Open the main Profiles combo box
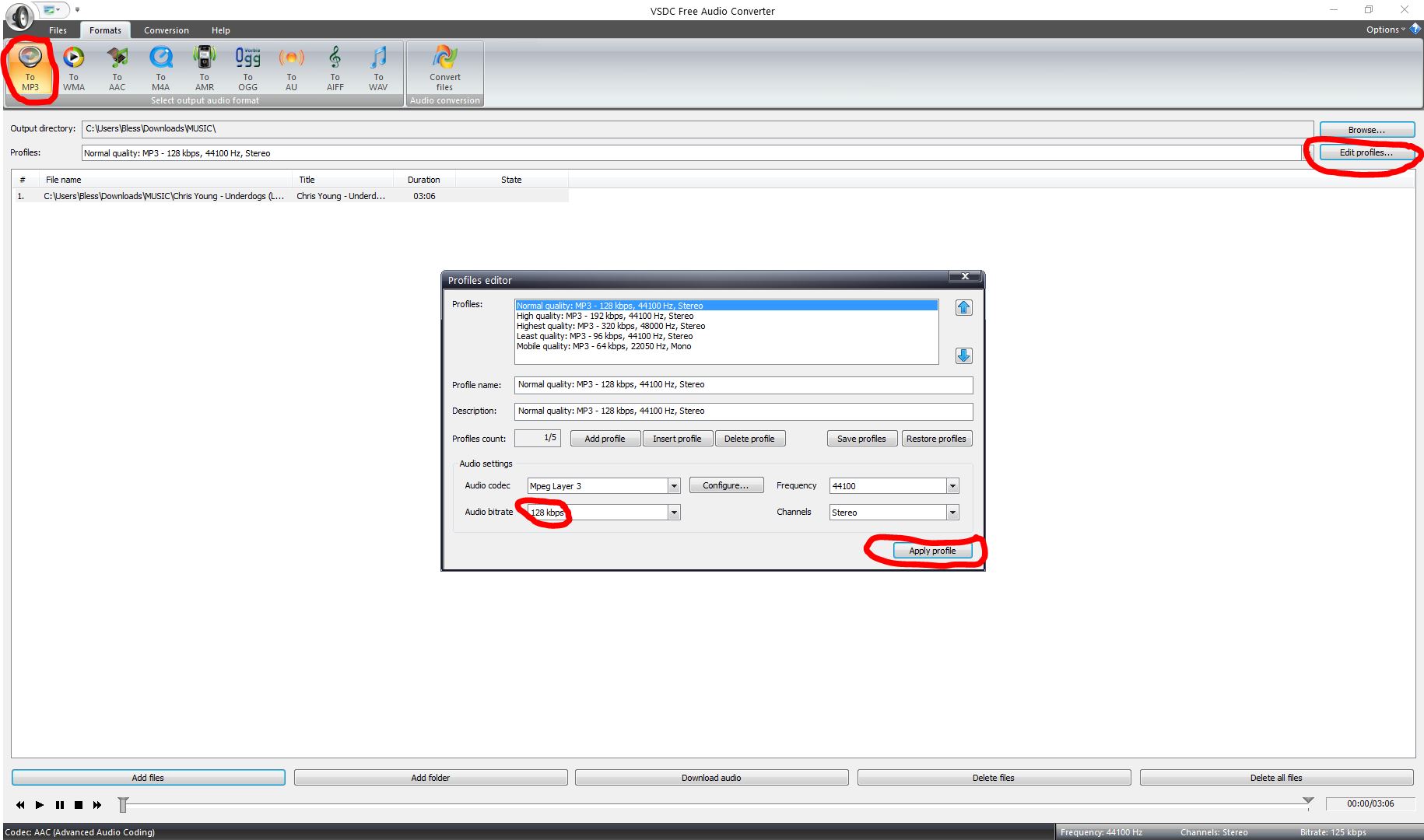Screen dimensions: 1424x840 697,153
